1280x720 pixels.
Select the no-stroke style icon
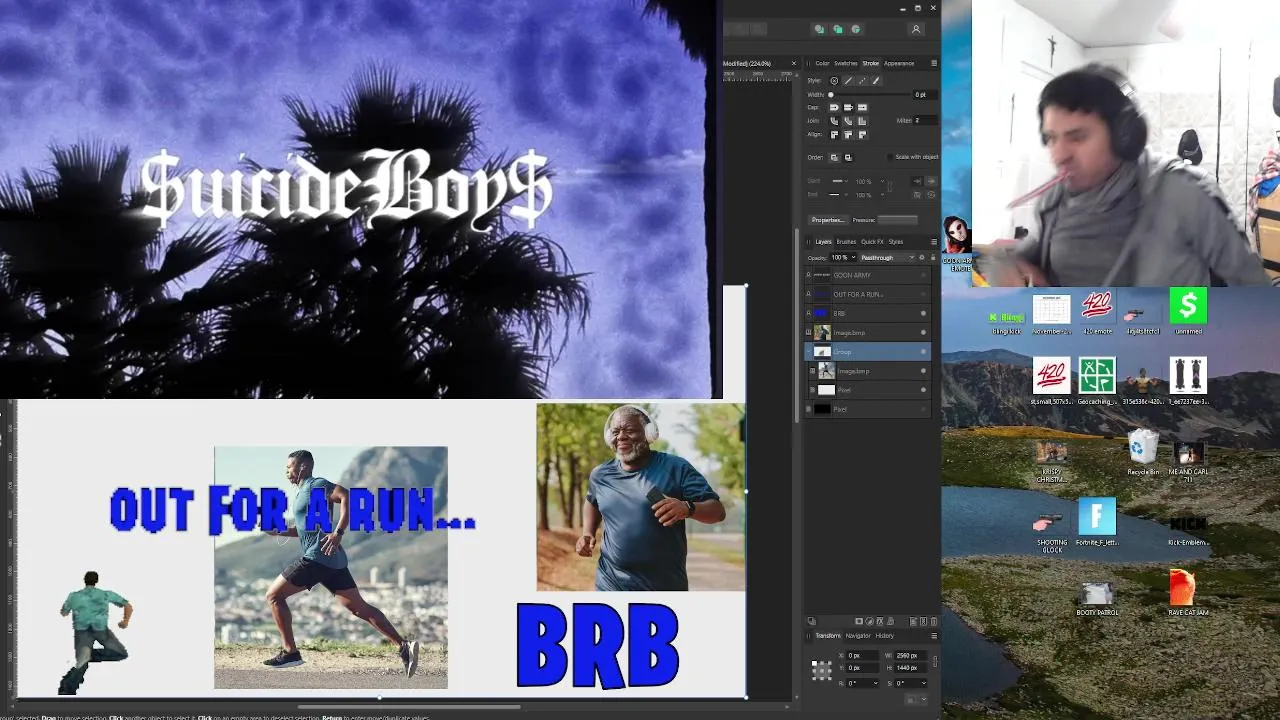834,81
